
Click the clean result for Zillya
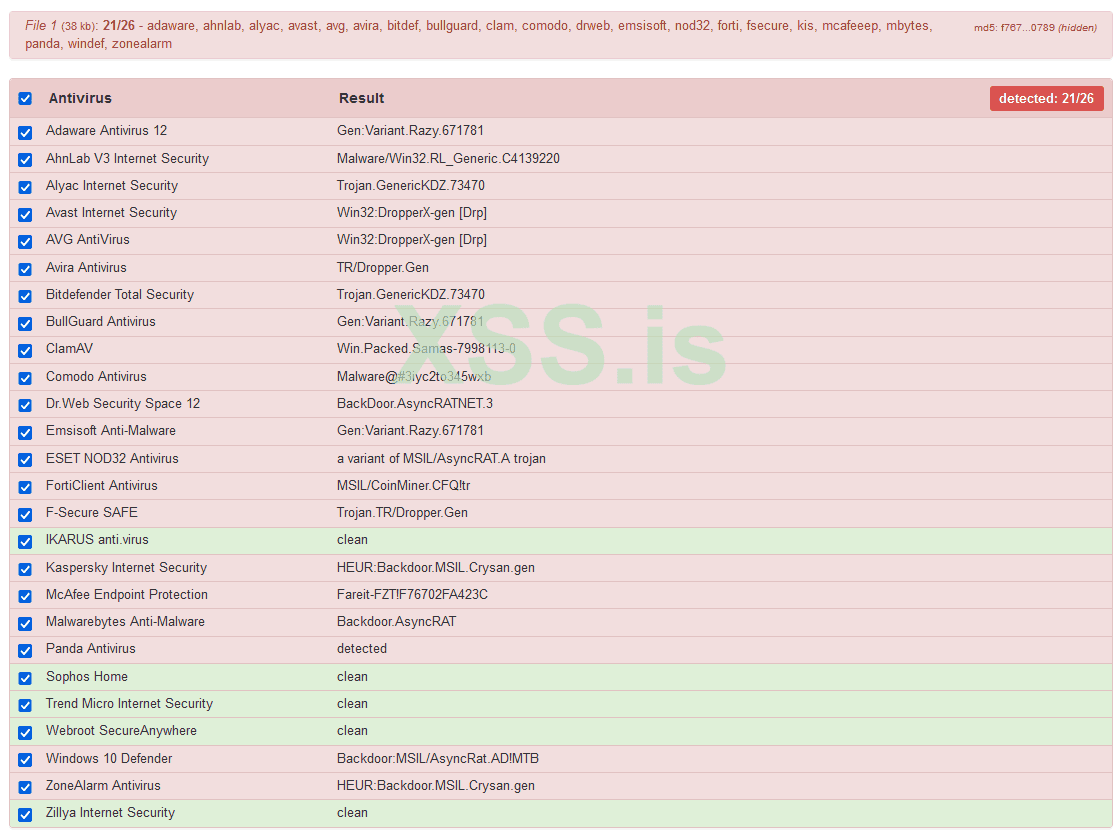tap(352, 813)
